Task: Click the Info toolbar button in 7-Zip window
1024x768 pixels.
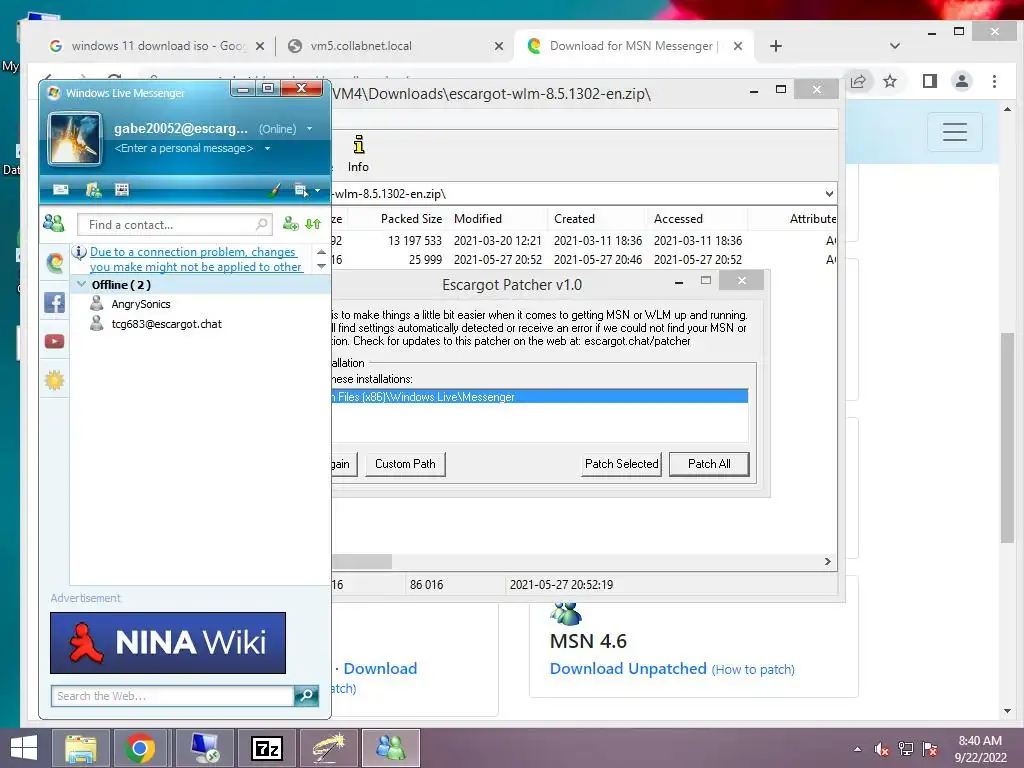Action: tap(358, 154)
